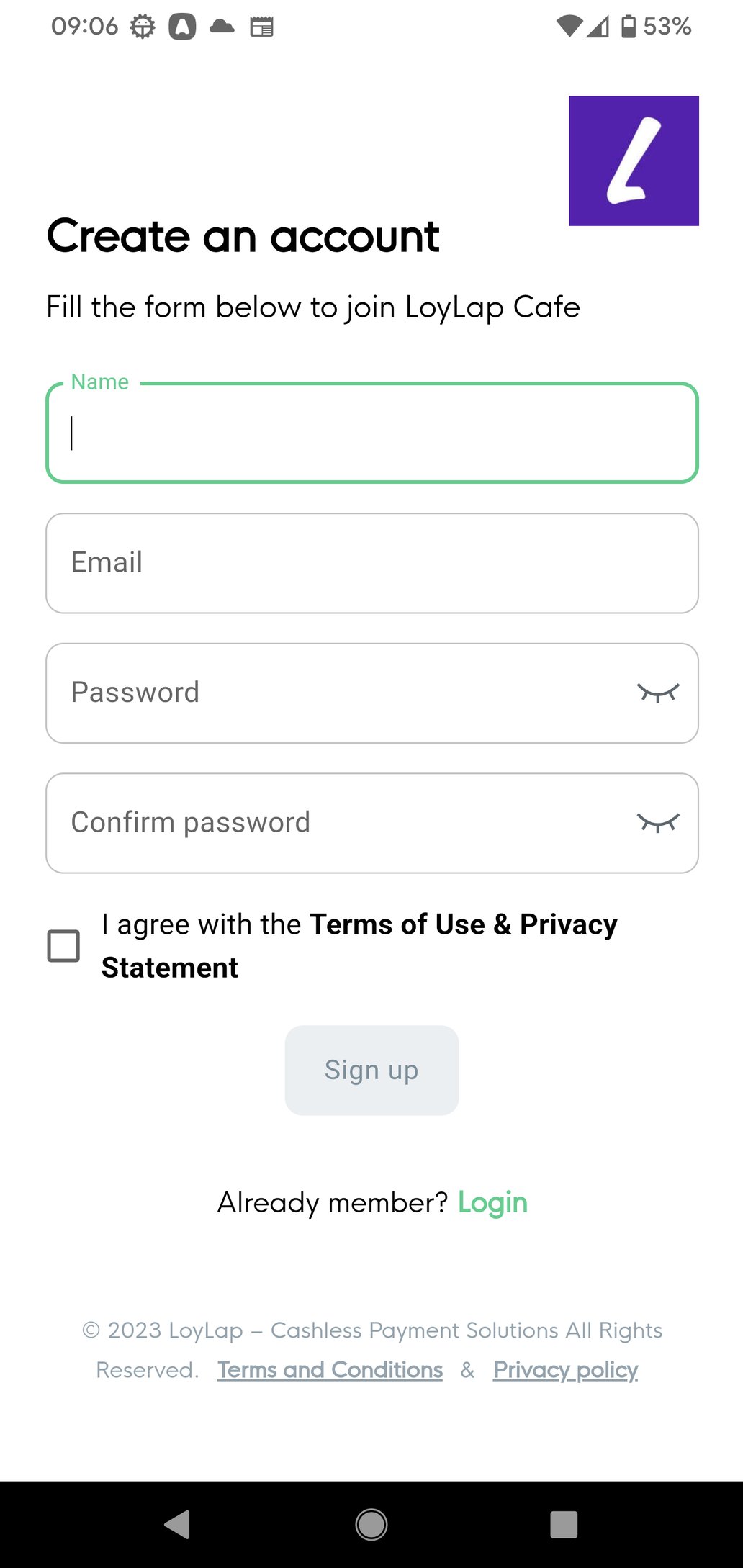Open the Terms and Conditions link
The image size is (743, 1568).
pos(330,1369)
